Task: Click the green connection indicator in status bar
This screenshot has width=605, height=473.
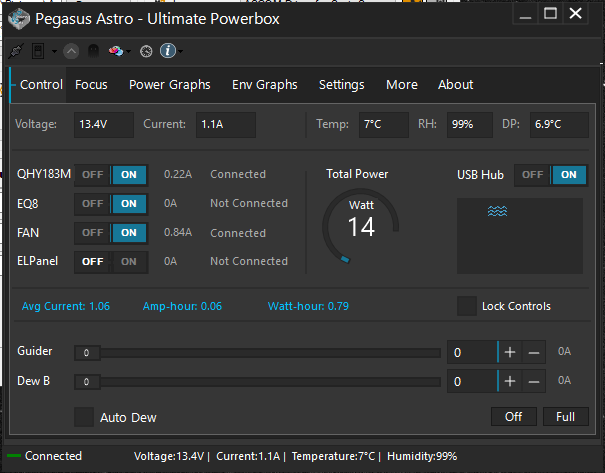Action: click(14, 456)
